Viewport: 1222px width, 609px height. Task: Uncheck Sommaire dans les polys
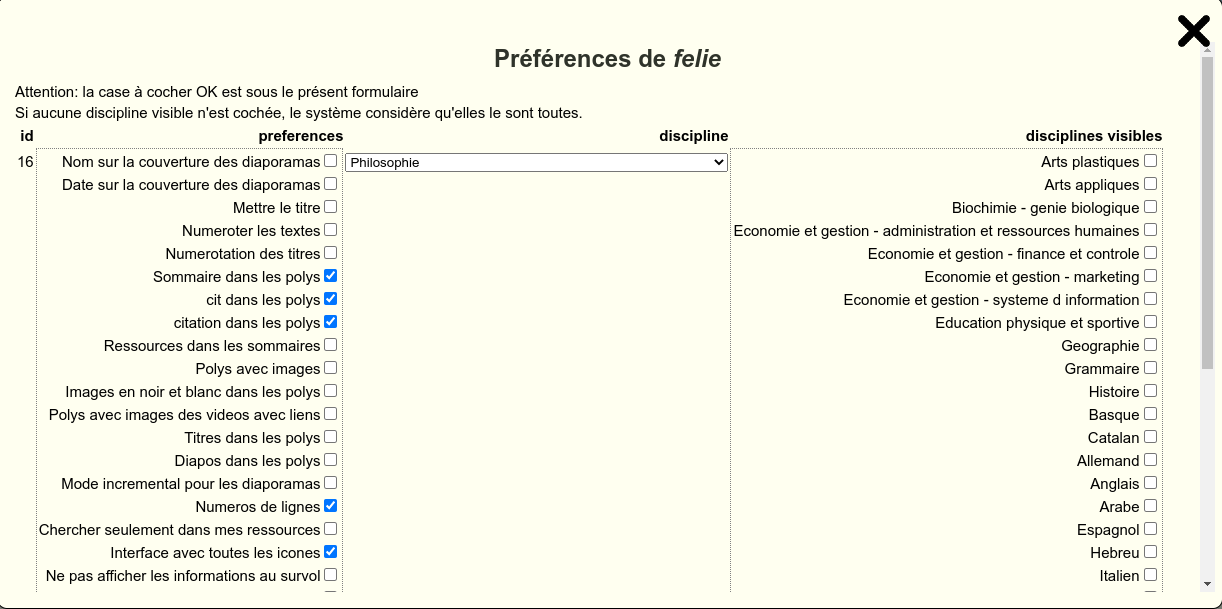pyautogui.click(x=330, y=276)
